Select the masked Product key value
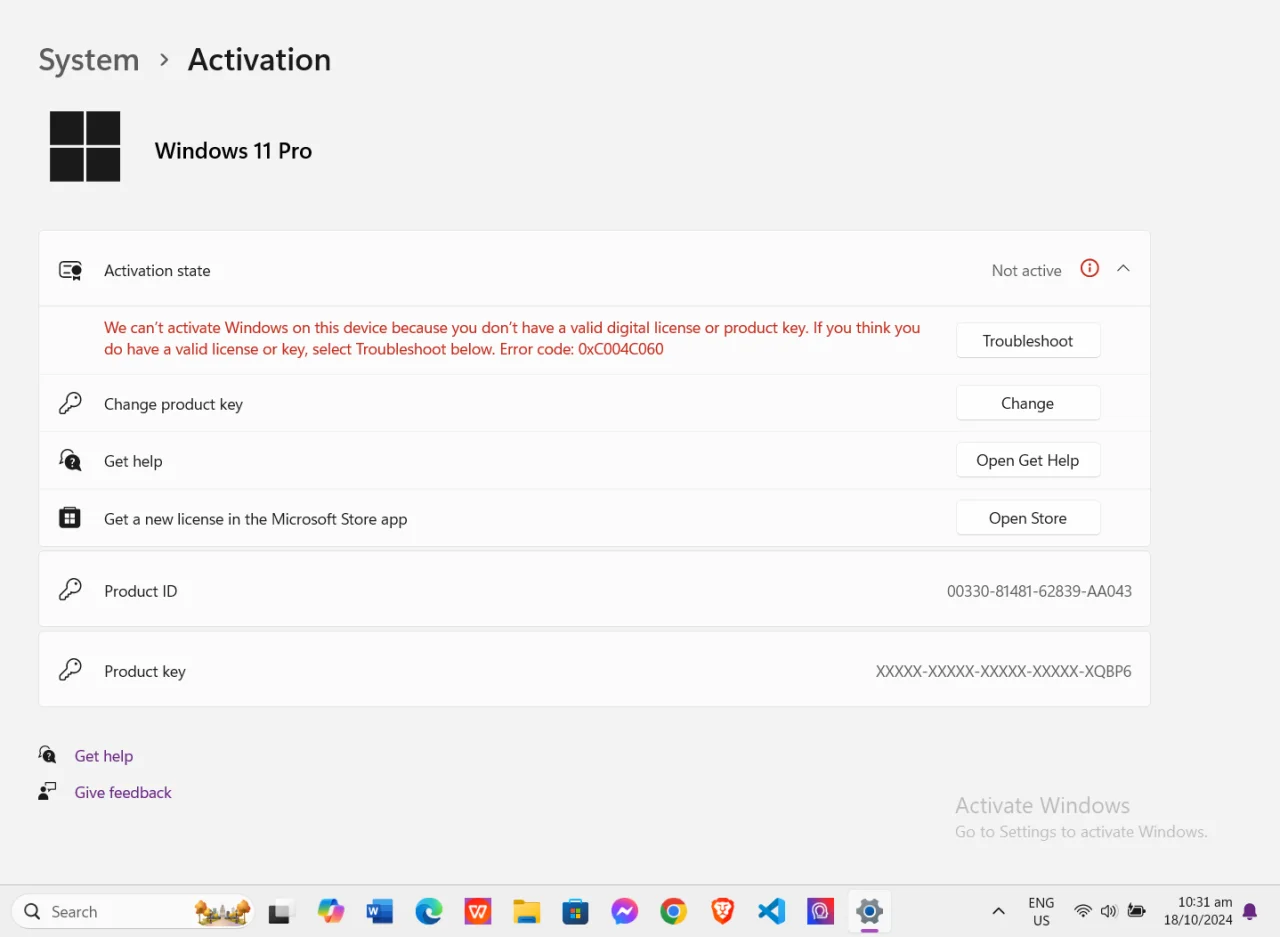 click(x=1003, y=671)
